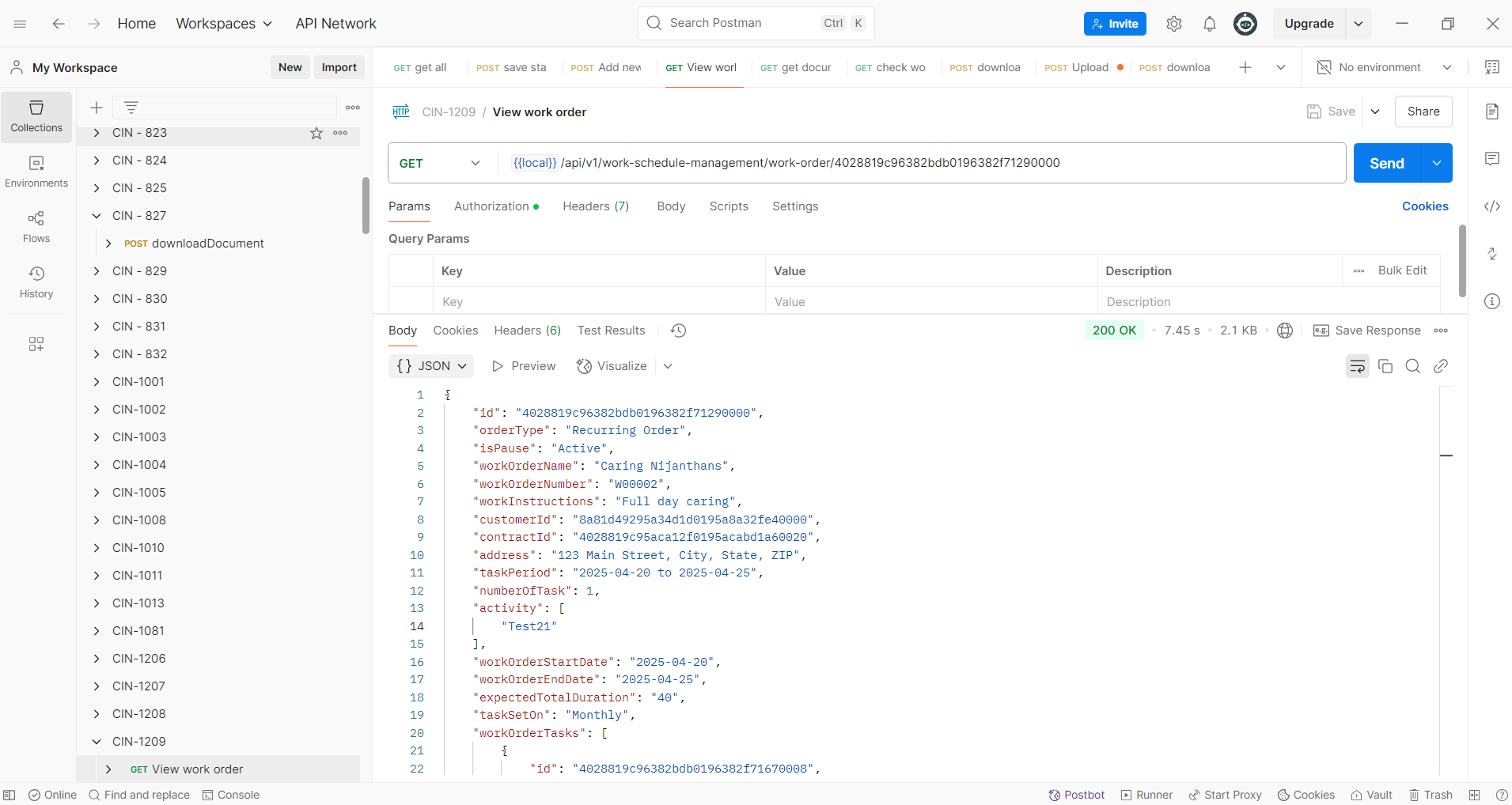
Task: Go back with the back arrow
Action: (x=59, y=24)
